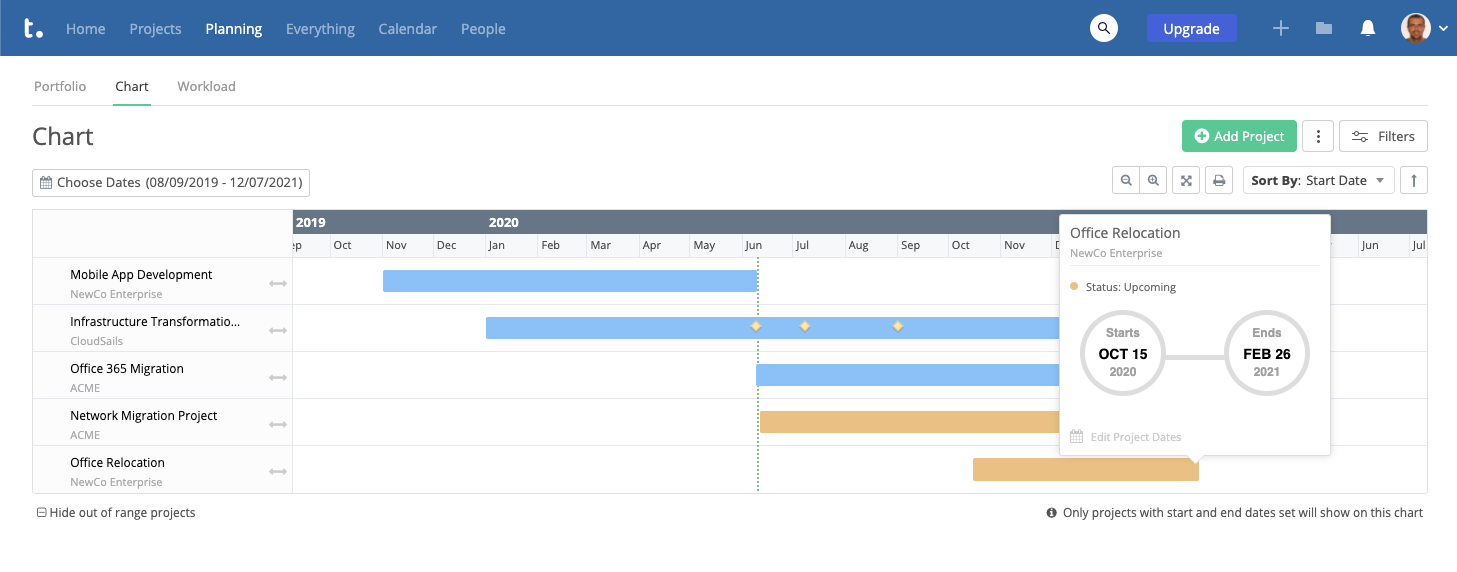This screenshot has height=572, width=1457.
Task: Click the Add Project button
Action: click(1239, 136)
